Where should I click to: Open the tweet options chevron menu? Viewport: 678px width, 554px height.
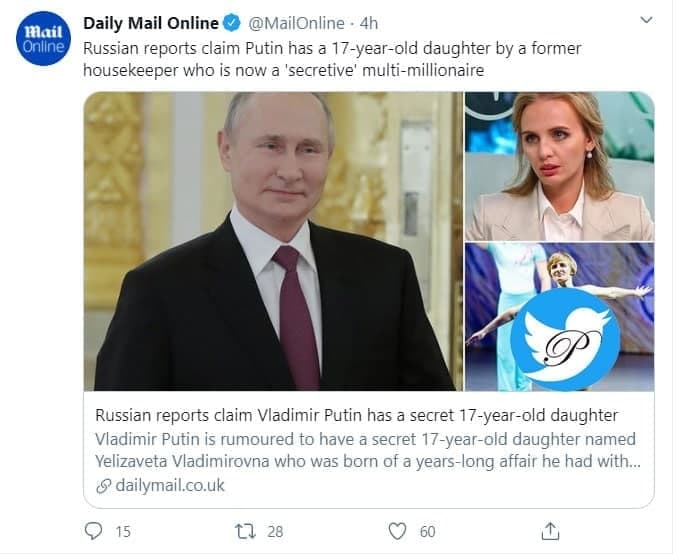647,21
